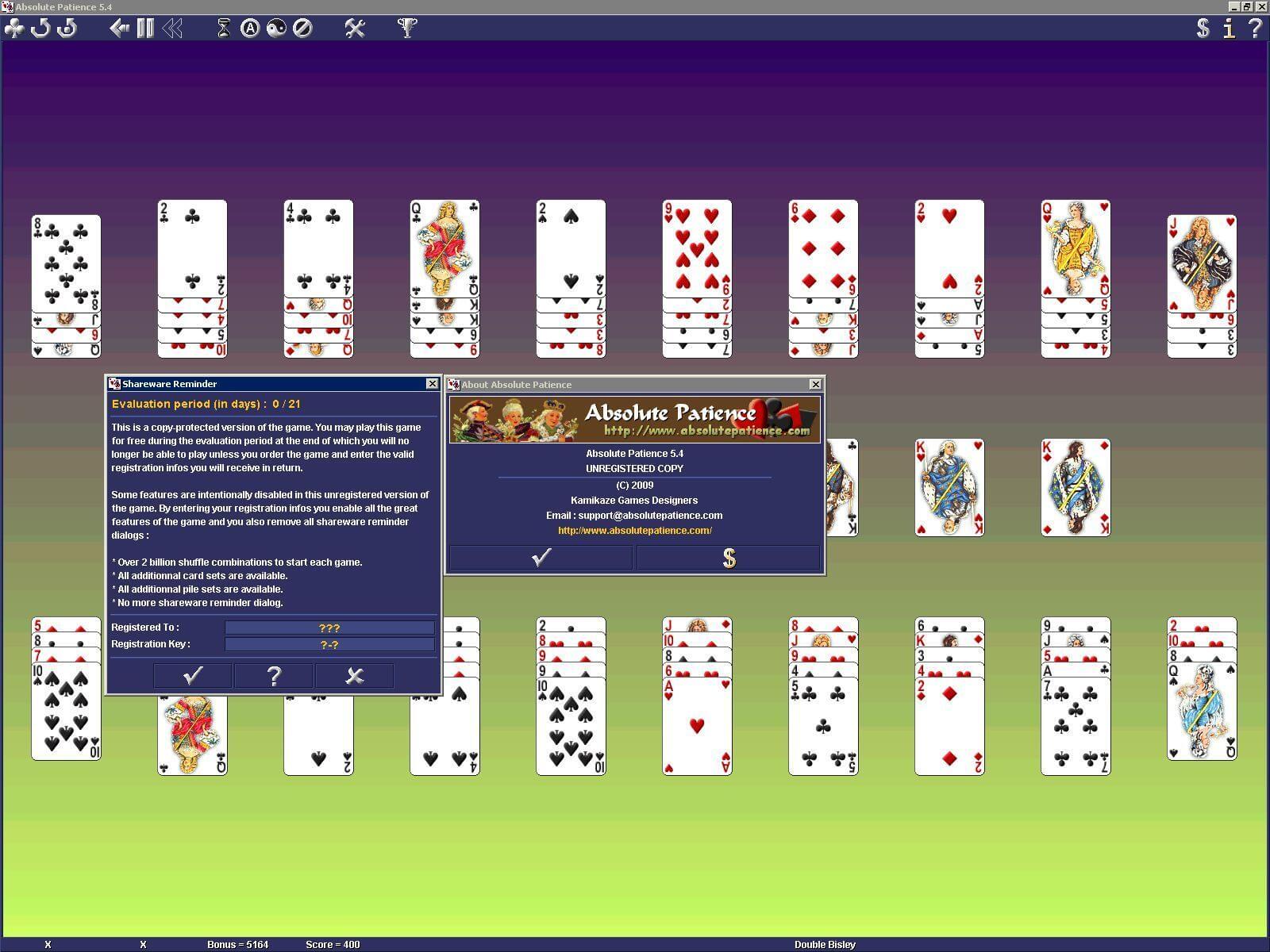Open the absolutepatience.com link in About dialog
Image resolution: width=1270 pixels, height=952 pixels.
(x=635, y=531)
